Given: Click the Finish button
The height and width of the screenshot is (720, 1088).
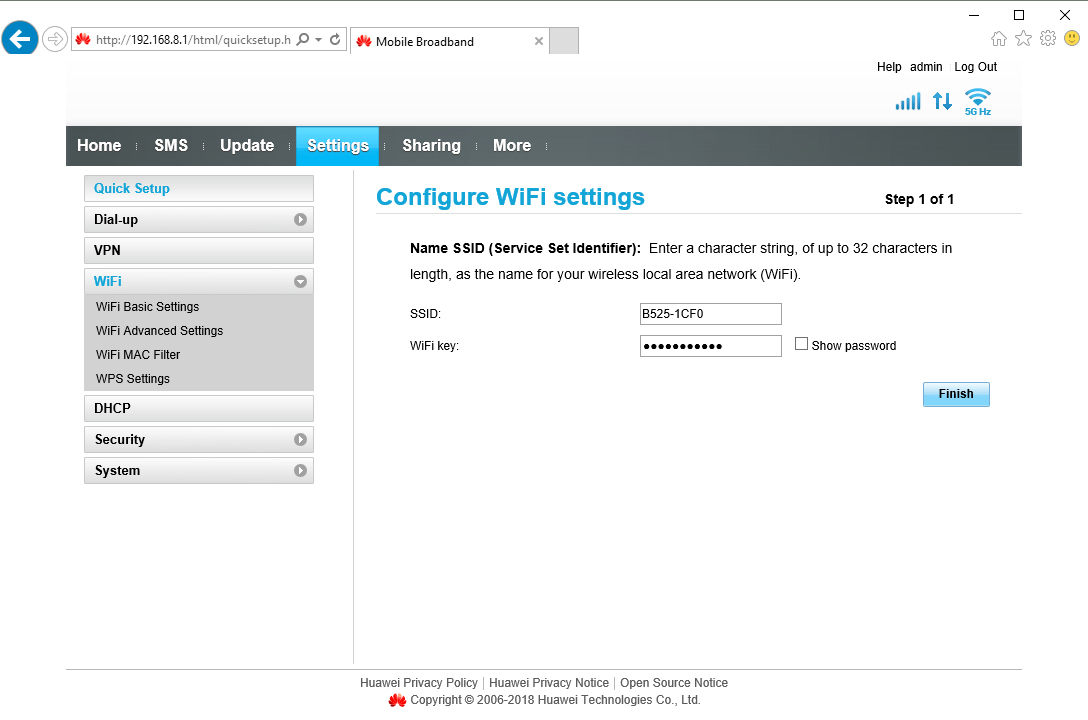Looking at the screenshot, I should pos(955,394).
